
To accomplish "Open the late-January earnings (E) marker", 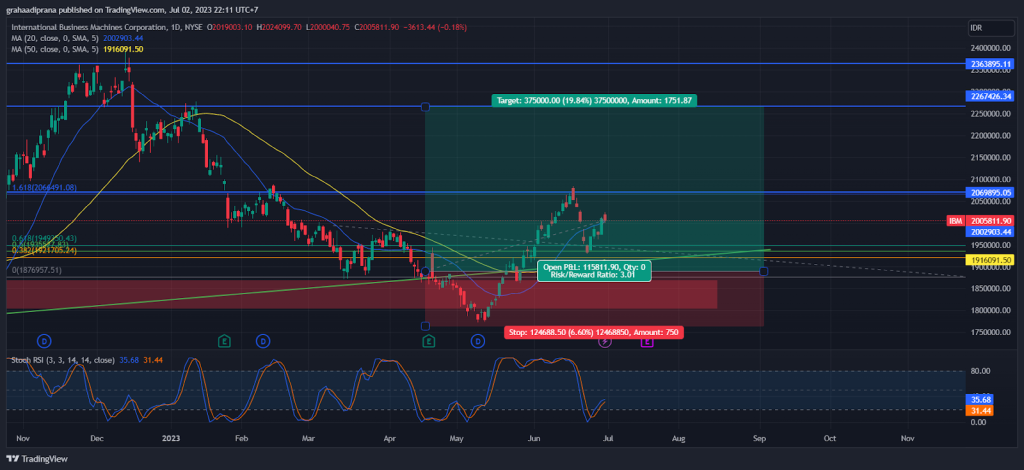I will pos(224,340).
